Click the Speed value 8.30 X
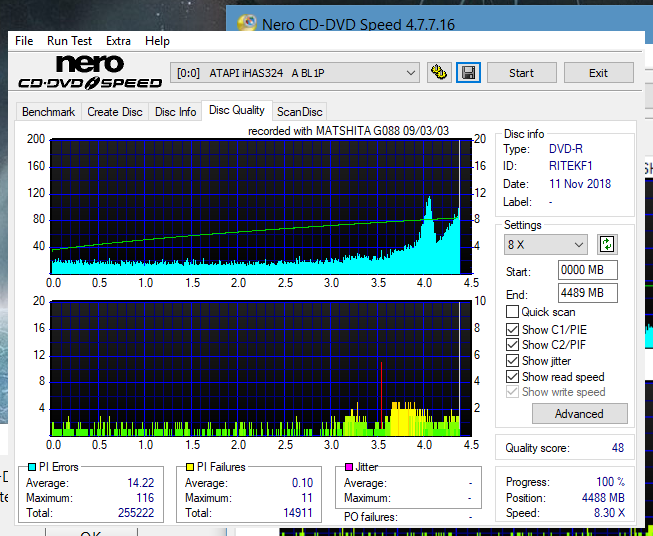 click(x=609, y=513)
